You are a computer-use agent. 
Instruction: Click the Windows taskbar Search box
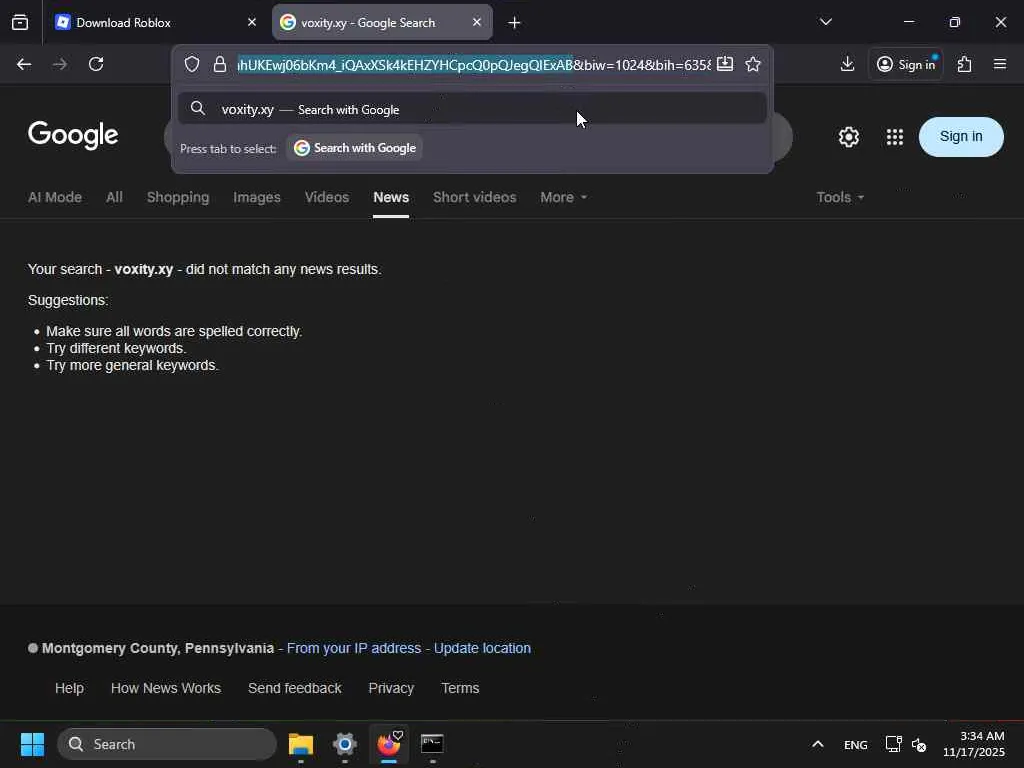pyautogui.click(x=167, y=744)
